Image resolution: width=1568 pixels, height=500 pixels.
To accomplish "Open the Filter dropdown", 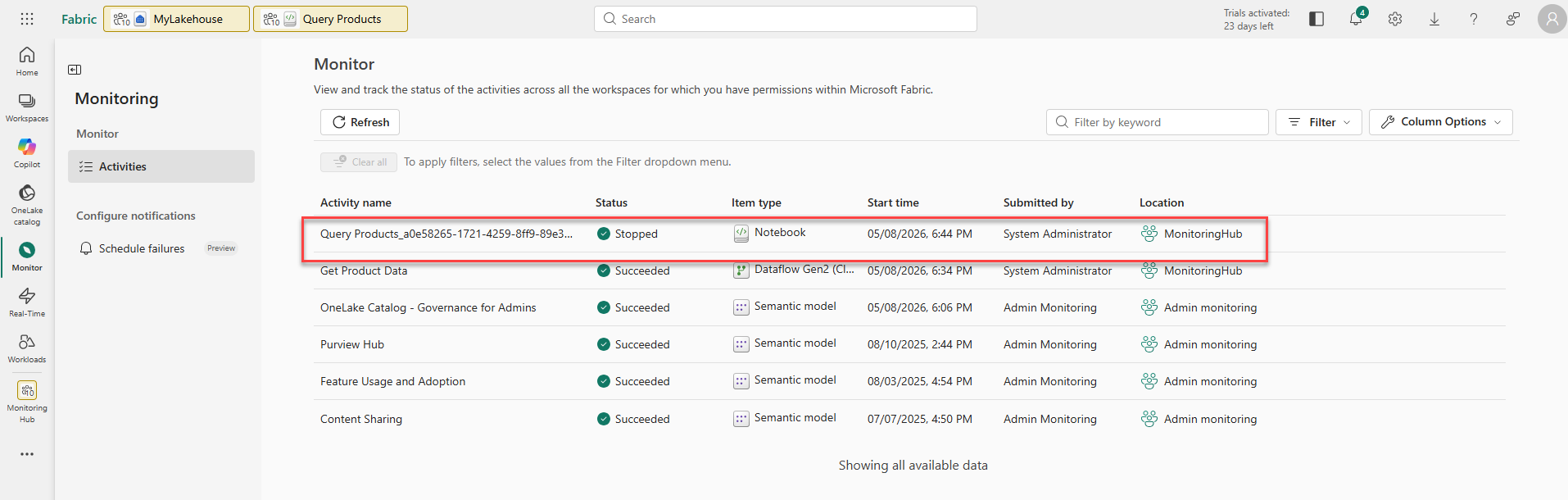I will 1319,122.
